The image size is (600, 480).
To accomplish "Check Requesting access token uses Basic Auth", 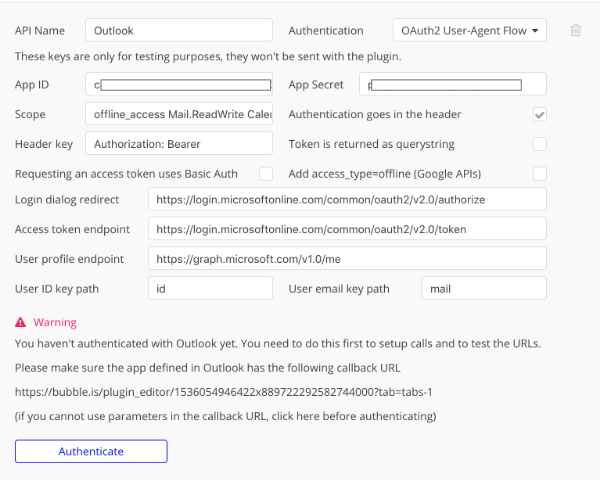I will pyautogui.click(x=266, y=174).
